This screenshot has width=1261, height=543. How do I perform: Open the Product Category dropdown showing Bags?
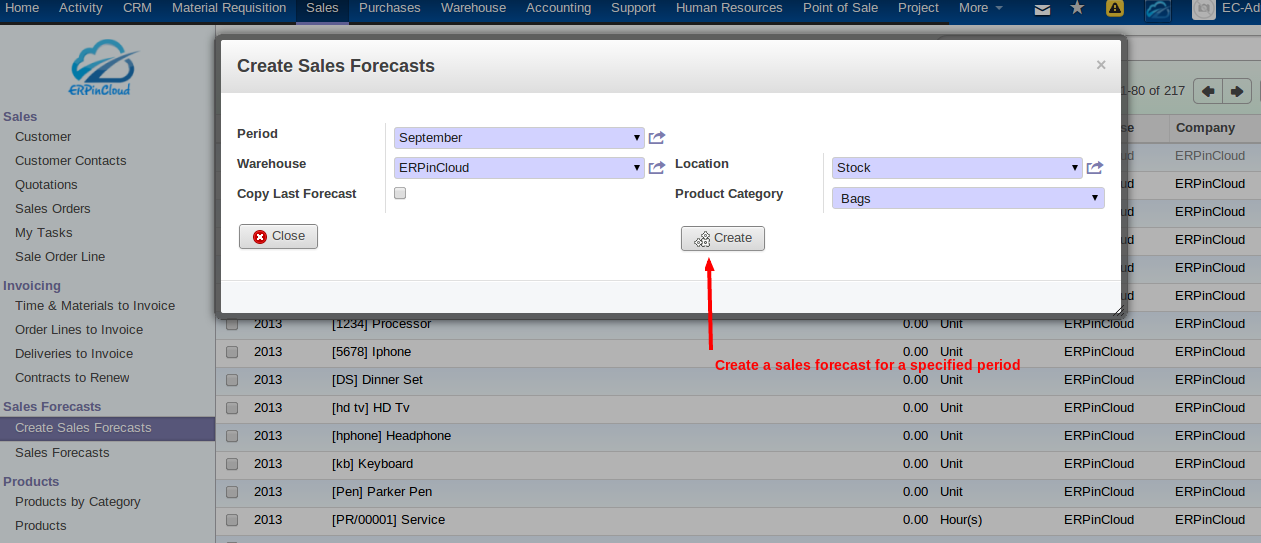click(968, 198)
